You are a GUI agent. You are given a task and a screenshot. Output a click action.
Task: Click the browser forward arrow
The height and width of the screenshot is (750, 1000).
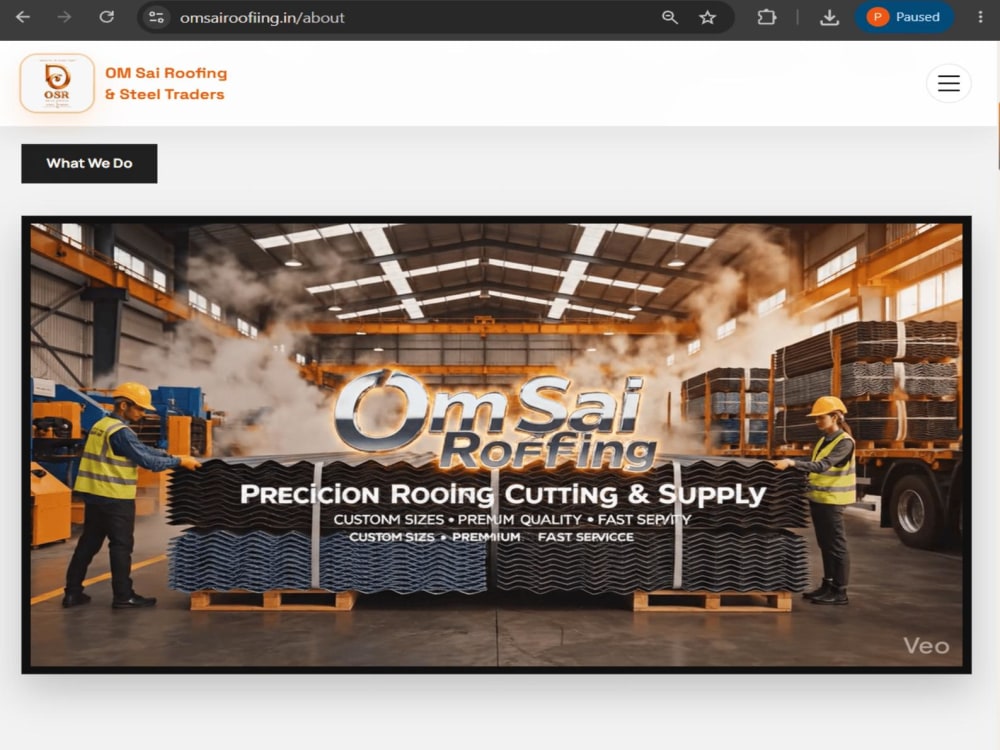(x=64, y=17)
